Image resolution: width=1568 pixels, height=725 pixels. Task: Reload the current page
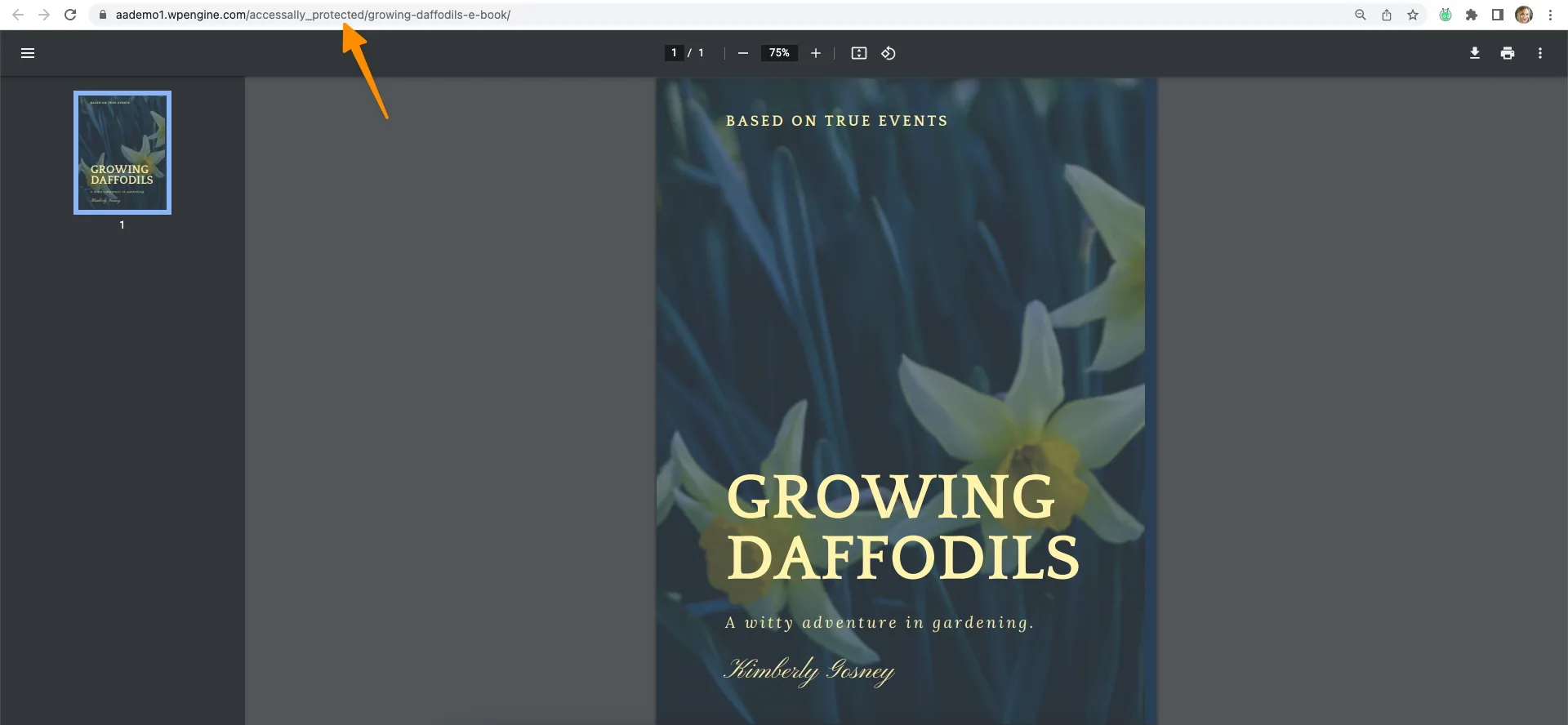(70, 15)
